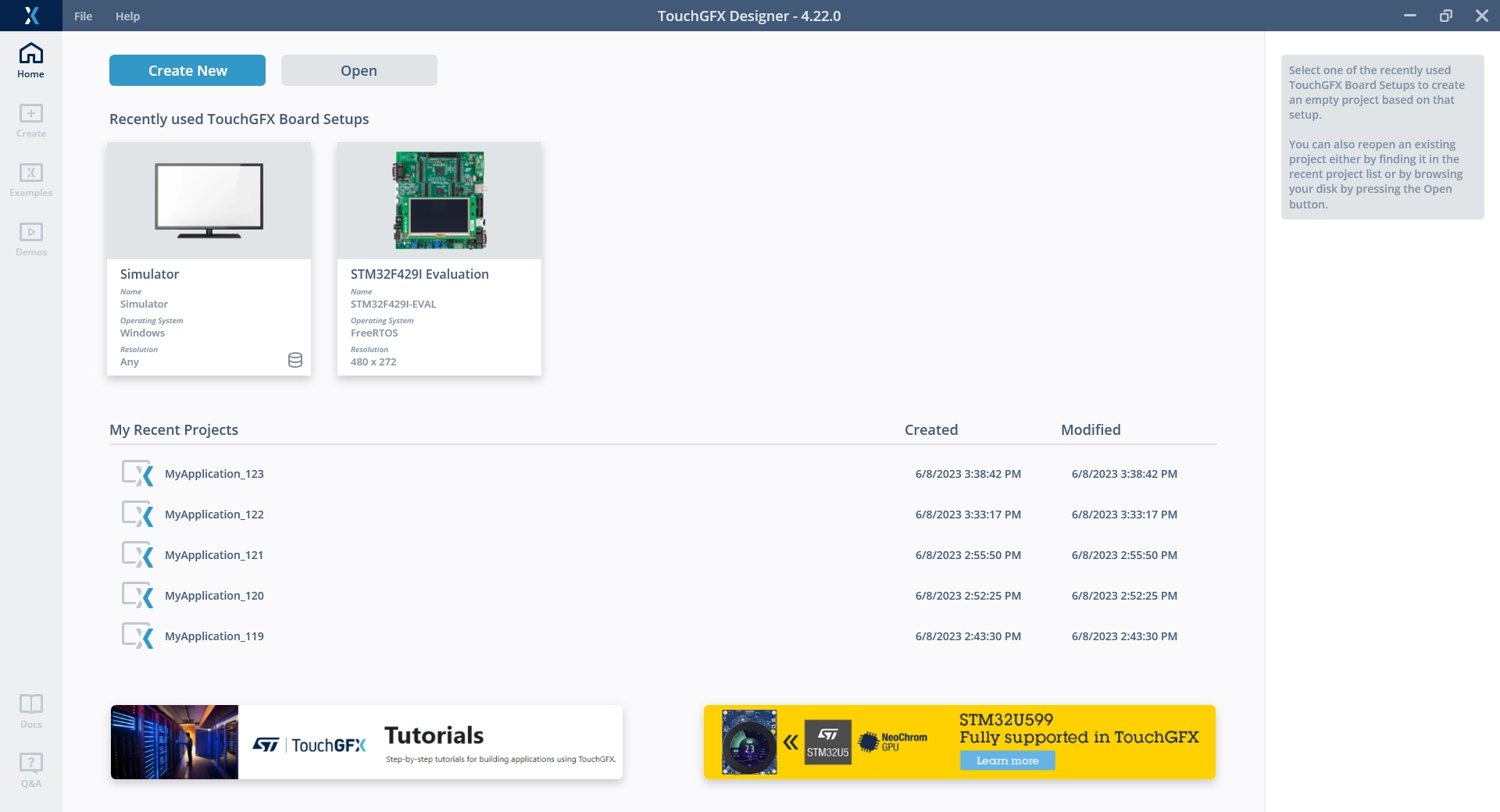Click the database icon on Simulator card
Viewport: 1500px width, 812px height.
pyautogui.click(x=295, y=360)
